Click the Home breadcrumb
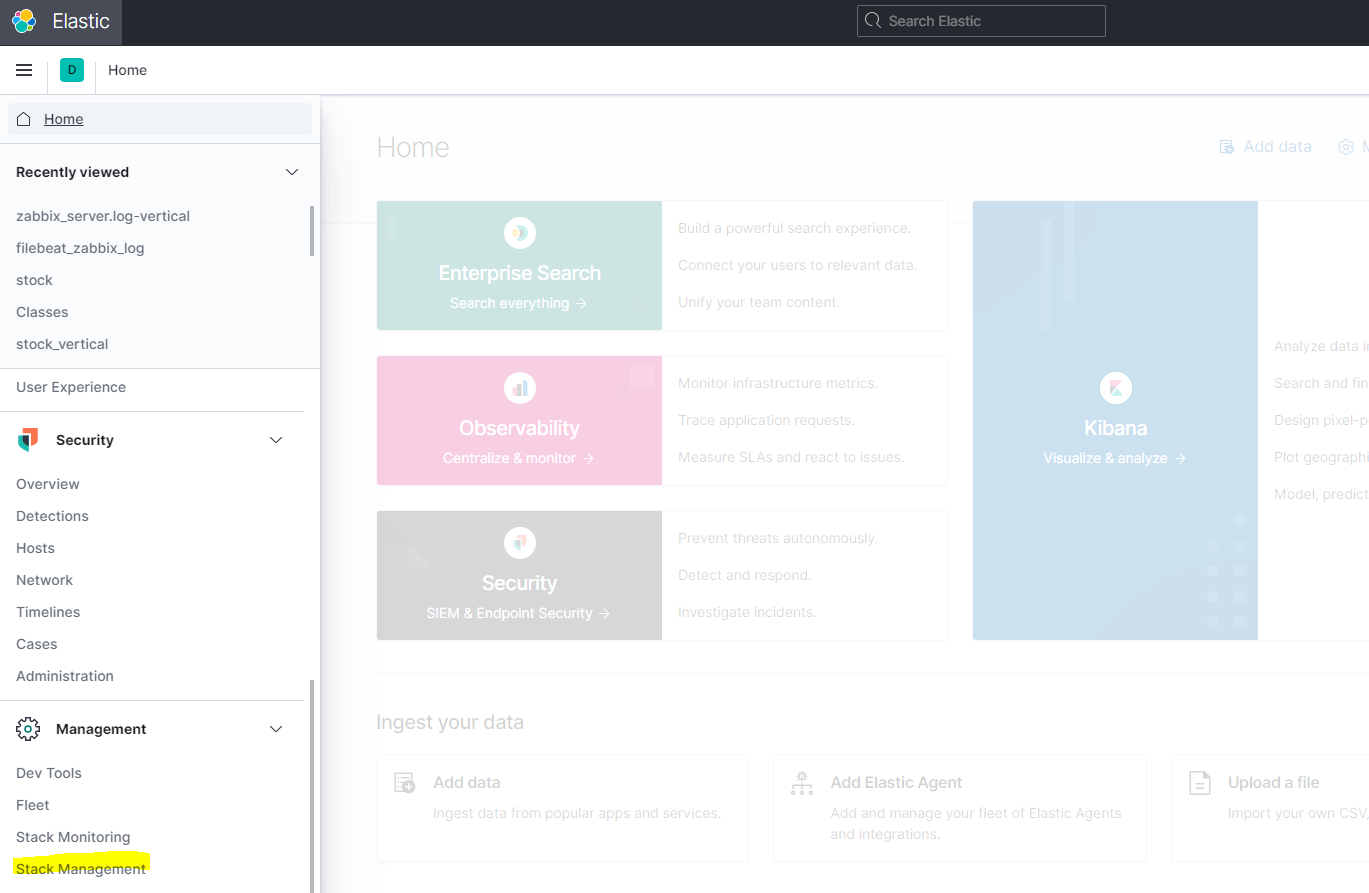The image size is (1369, 893). [x=127, y=70]
